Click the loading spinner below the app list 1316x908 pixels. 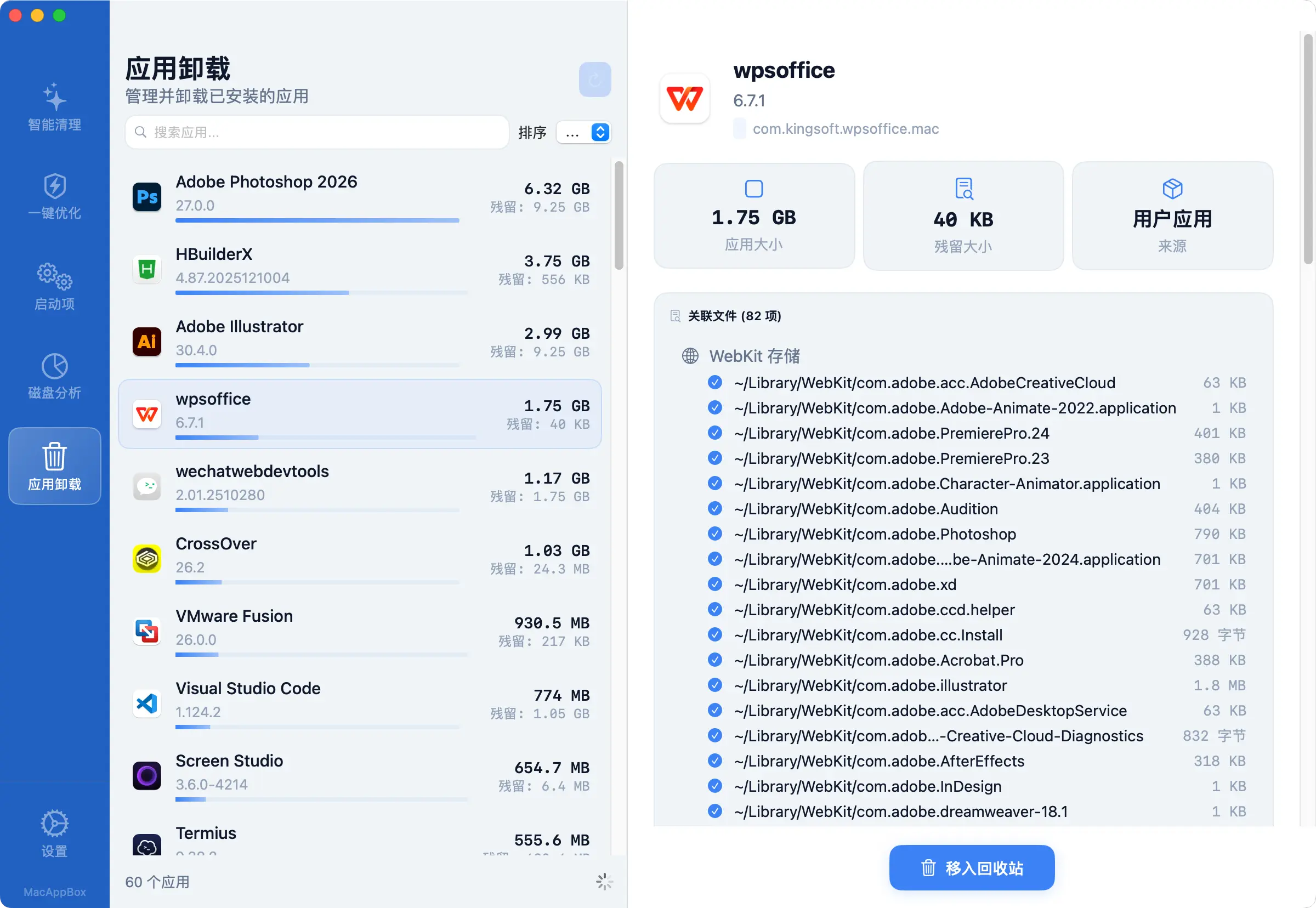click(604, 882)
